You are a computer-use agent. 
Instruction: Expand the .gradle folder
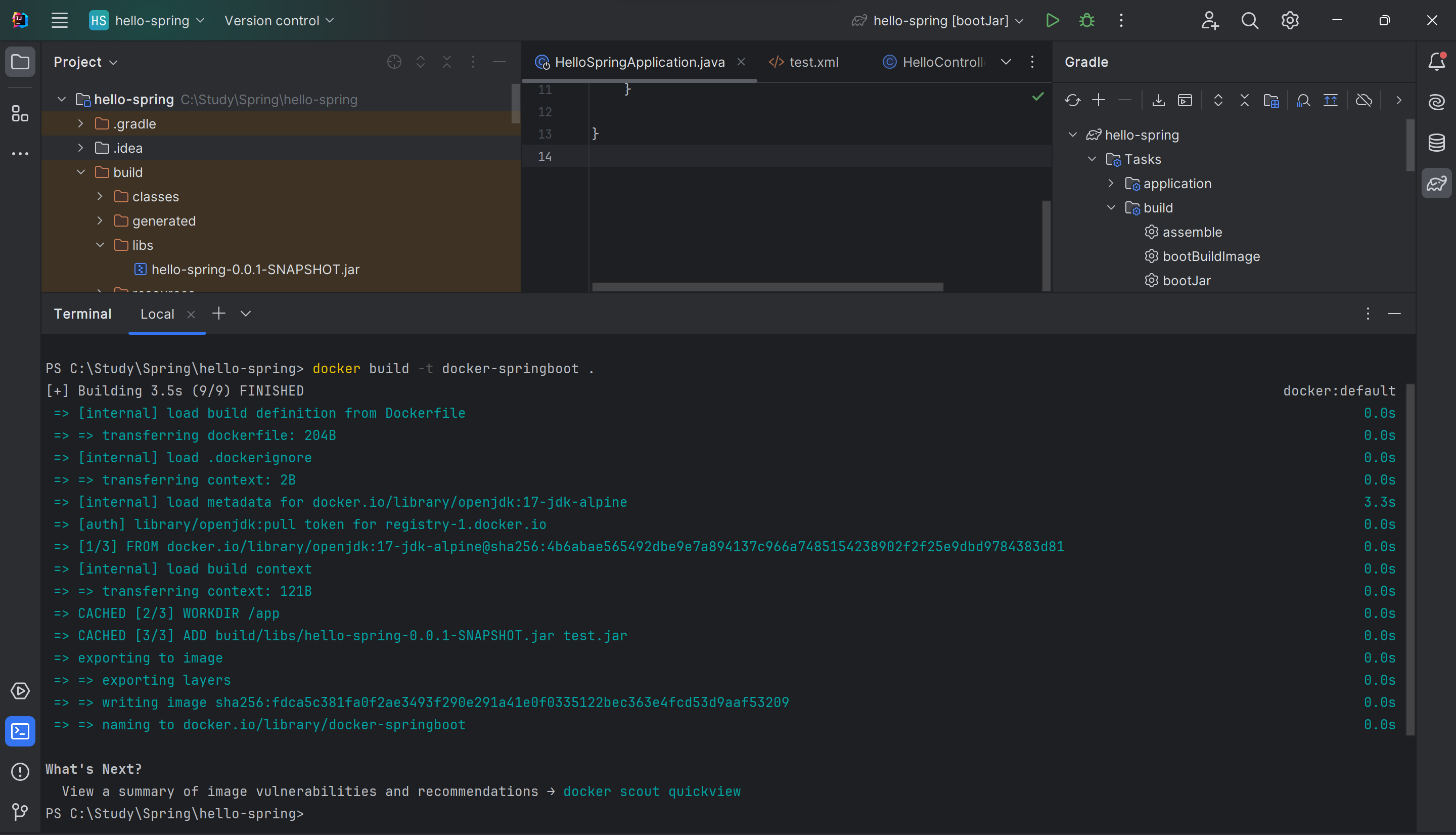tap(81, 123)
